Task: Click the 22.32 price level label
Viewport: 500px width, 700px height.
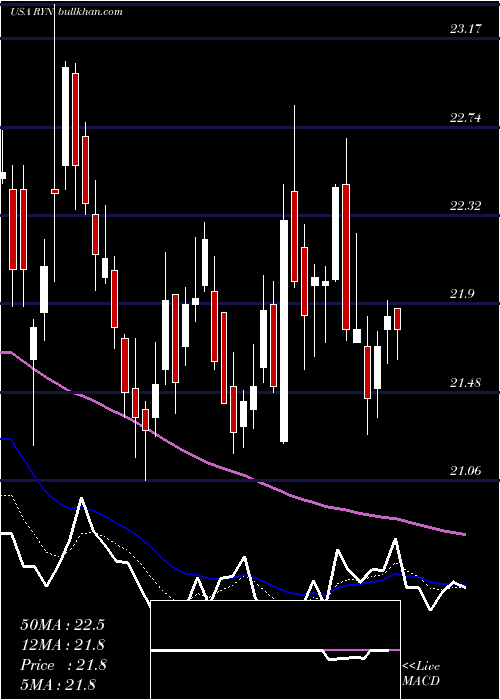Action: pos(466,206)
